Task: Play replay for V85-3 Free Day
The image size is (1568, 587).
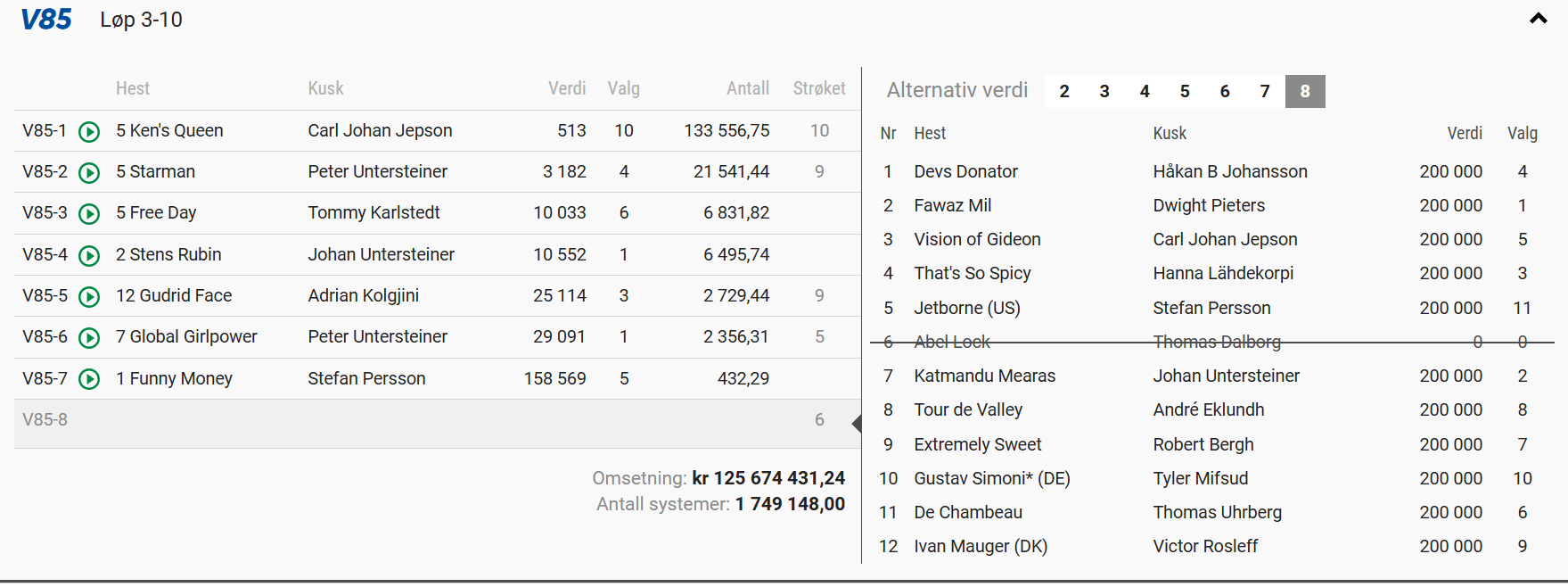Action: [89, 214]
